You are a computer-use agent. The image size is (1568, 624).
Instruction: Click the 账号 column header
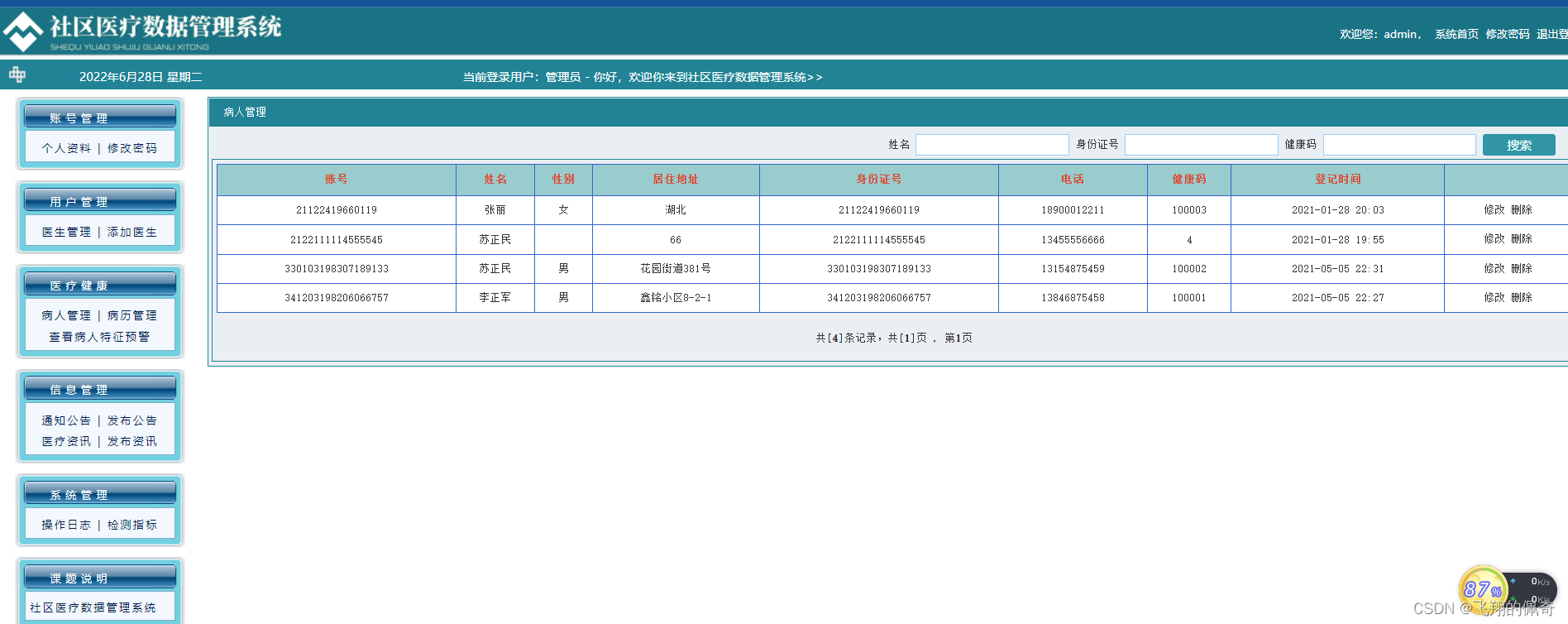click(337, 180)
